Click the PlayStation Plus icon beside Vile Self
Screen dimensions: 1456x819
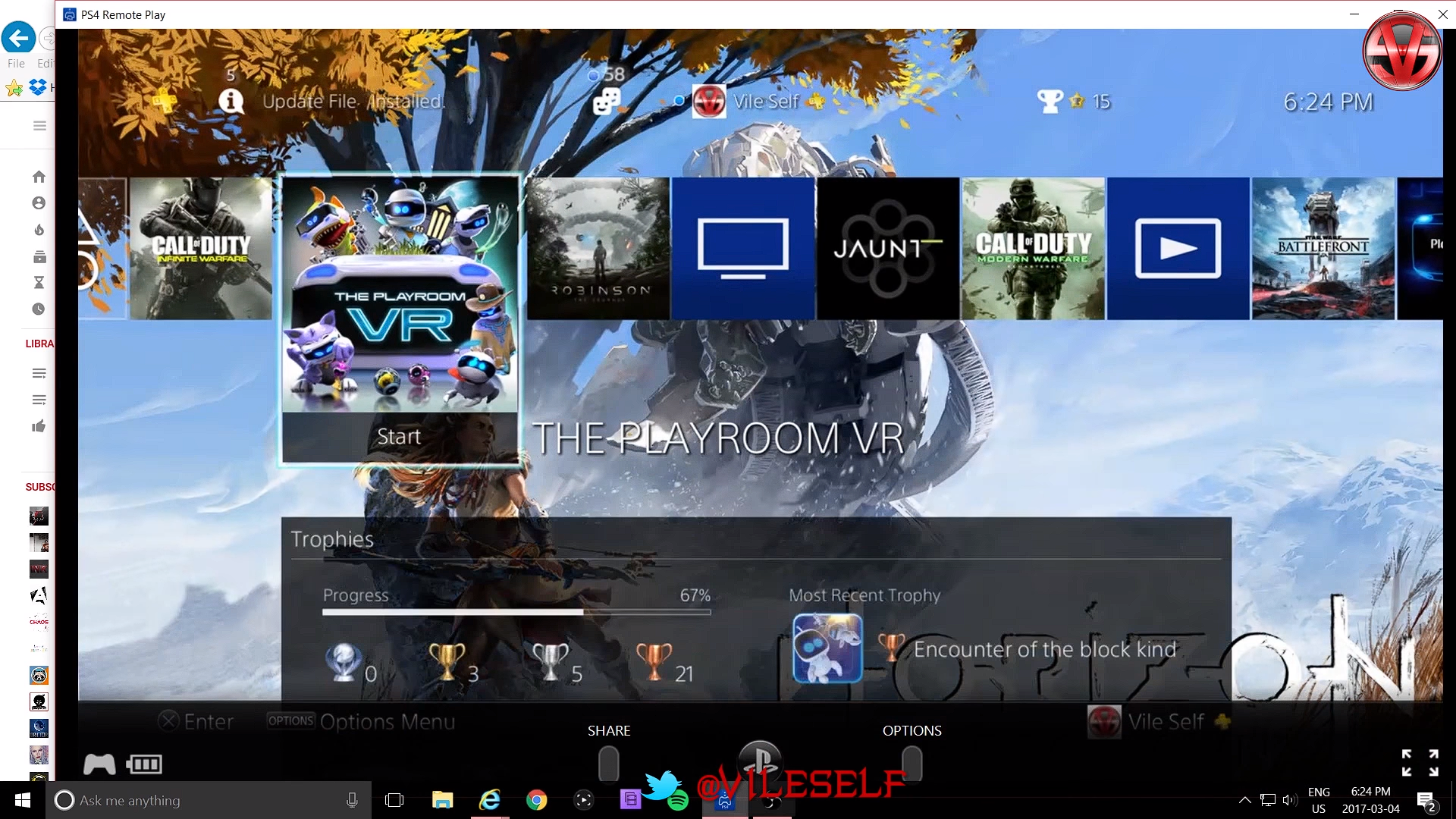coord(817,101)
